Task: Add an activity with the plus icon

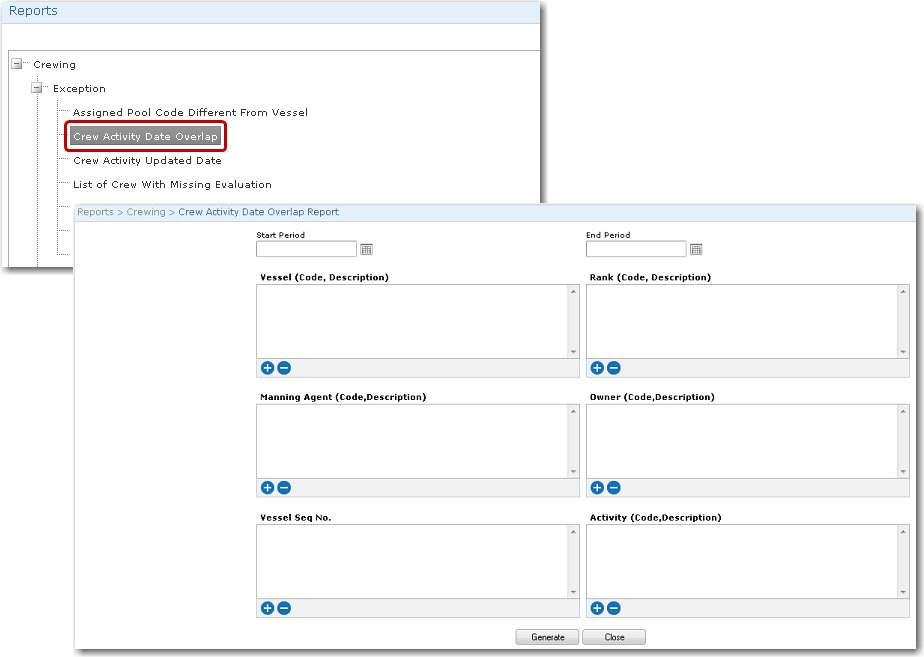Action: click(x=597, y=608)
